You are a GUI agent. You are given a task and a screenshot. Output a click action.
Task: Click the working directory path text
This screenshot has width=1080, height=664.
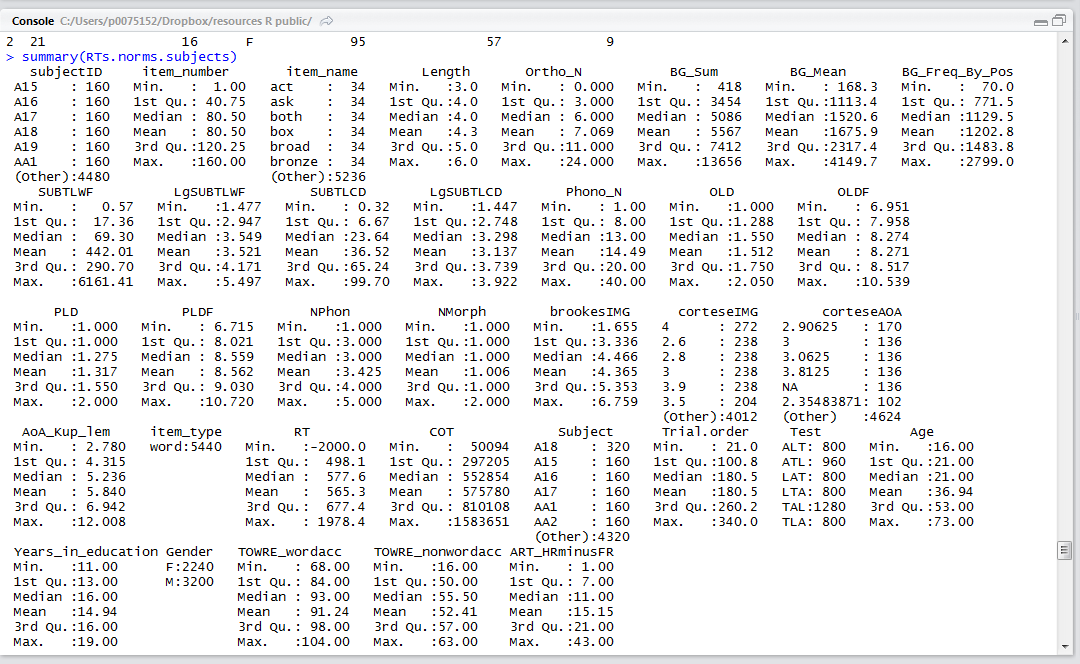pyautogui.click(x=186, y=21)
